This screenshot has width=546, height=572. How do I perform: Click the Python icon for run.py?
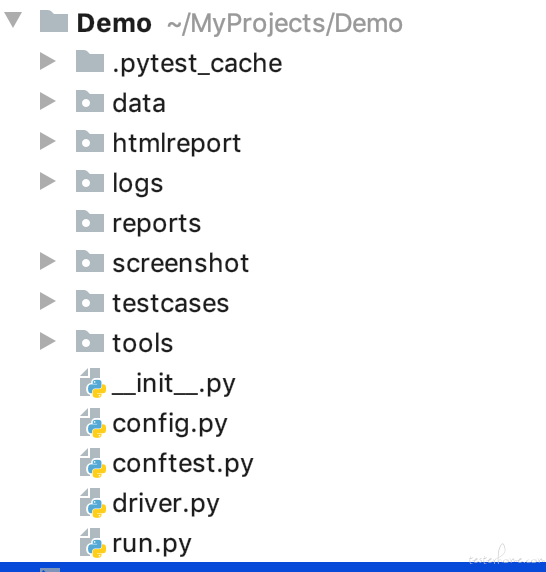tap(93, 543)
